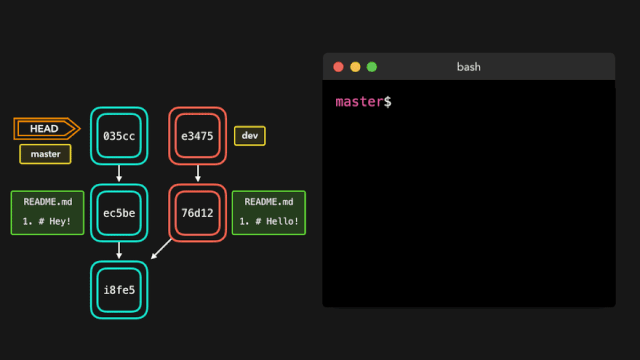Screen dimensions: 640x360
Task: Click arrow between ec5be and i8fe5
Action: [119, 250]
